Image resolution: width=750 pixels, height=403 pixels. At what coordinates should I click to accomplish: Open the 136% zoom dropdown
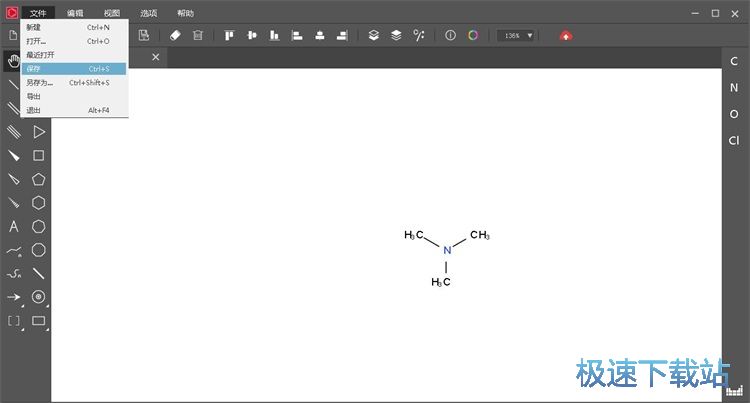tap(516, 35)
